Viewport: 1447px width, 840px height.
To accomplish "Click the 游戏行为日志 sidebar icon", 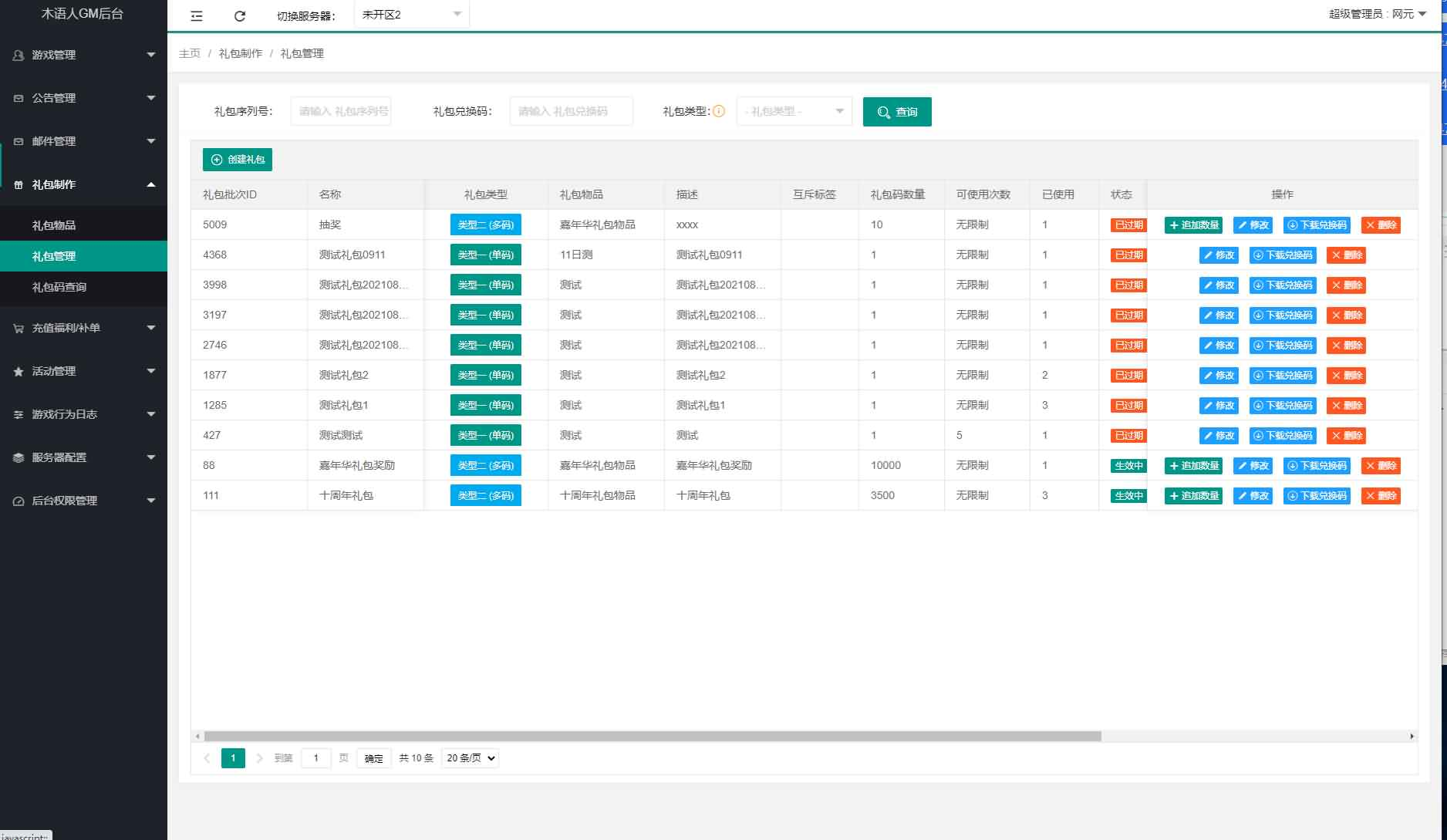I will 19,414.
